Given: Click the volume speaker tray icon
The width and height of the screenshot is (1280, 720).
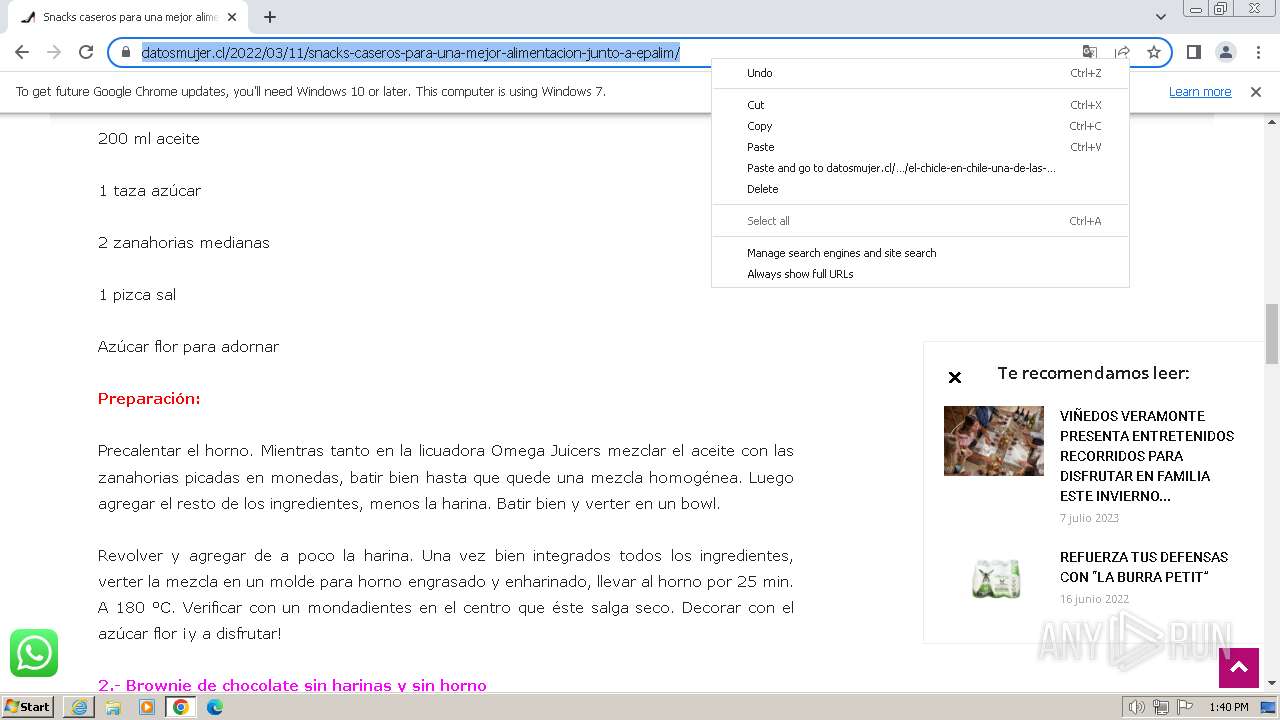Looking at the screenshot, I should [x=1137, y=707].
